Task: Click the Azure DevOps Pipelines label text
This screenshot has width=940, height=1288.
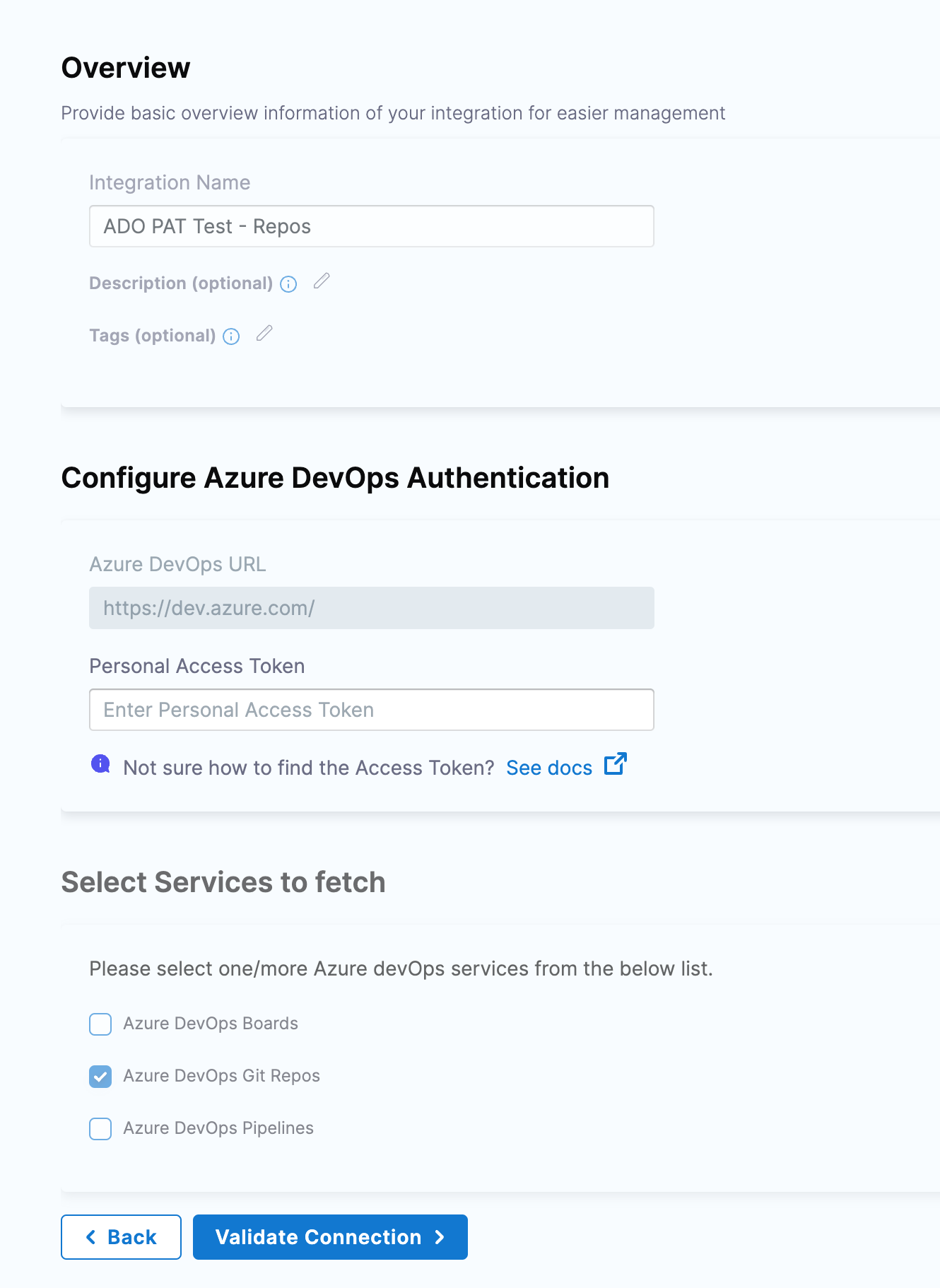Action: click(x=218, y=1128)
